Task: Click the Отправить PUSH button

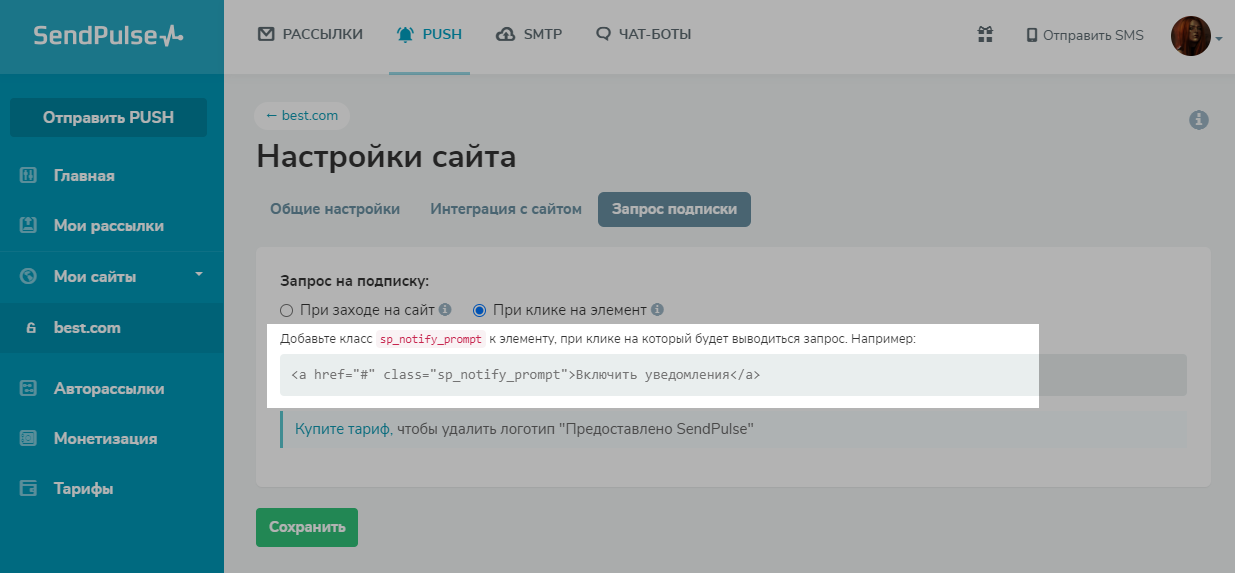Action: pos(108,117)
